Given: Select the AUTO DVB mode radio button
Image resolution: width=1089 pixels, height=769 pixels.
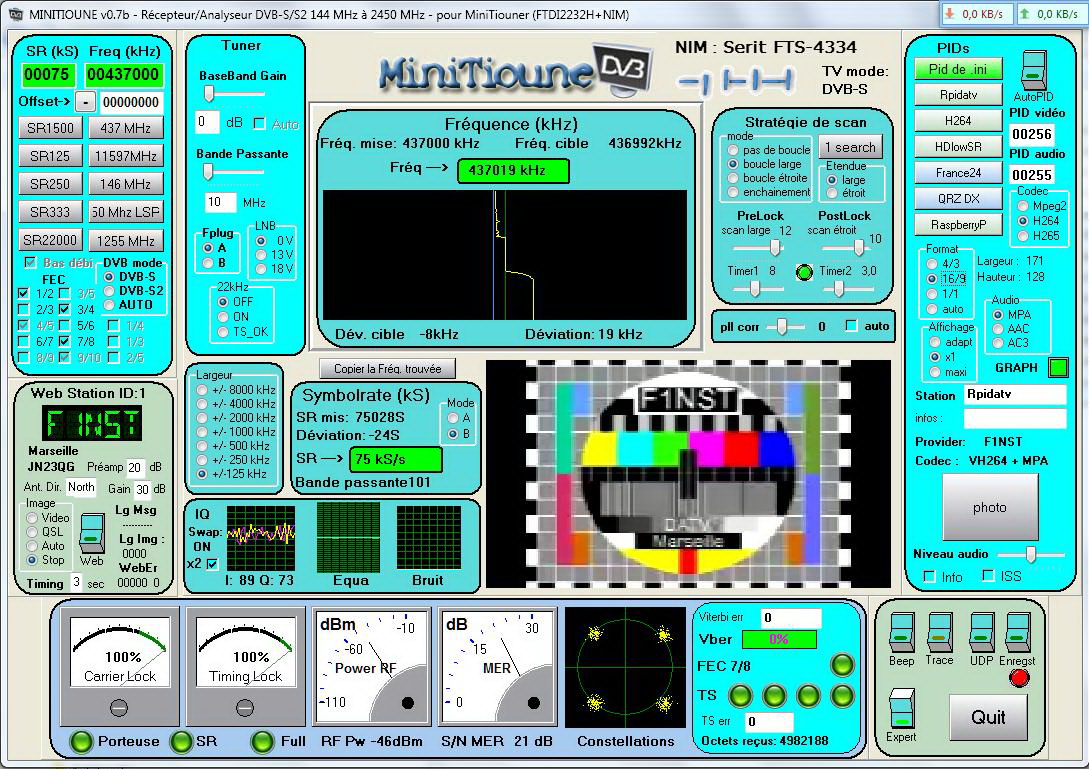Looking at the screenshot, I should [109, 305].
